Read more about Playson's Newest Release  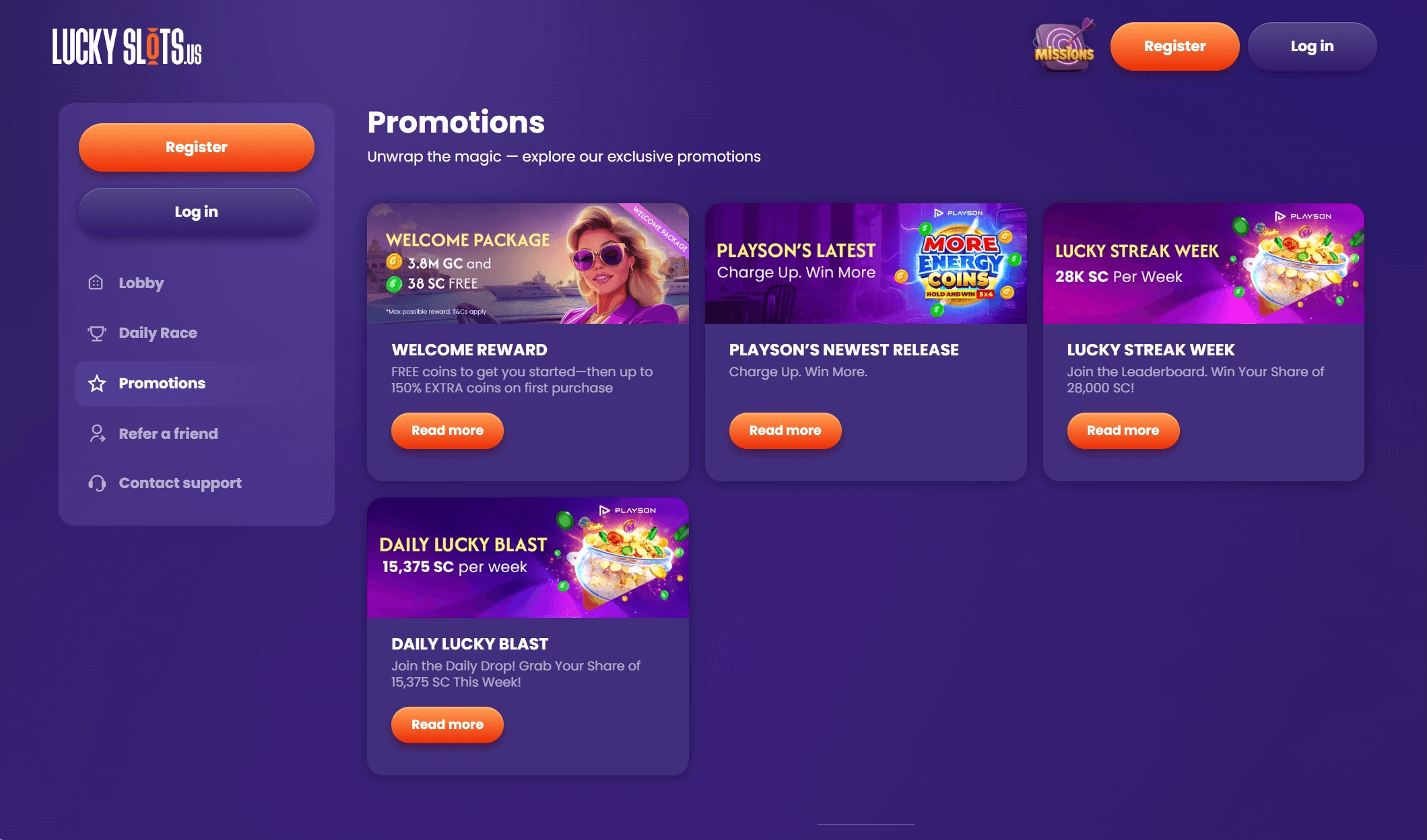click(x=785, y=431)
